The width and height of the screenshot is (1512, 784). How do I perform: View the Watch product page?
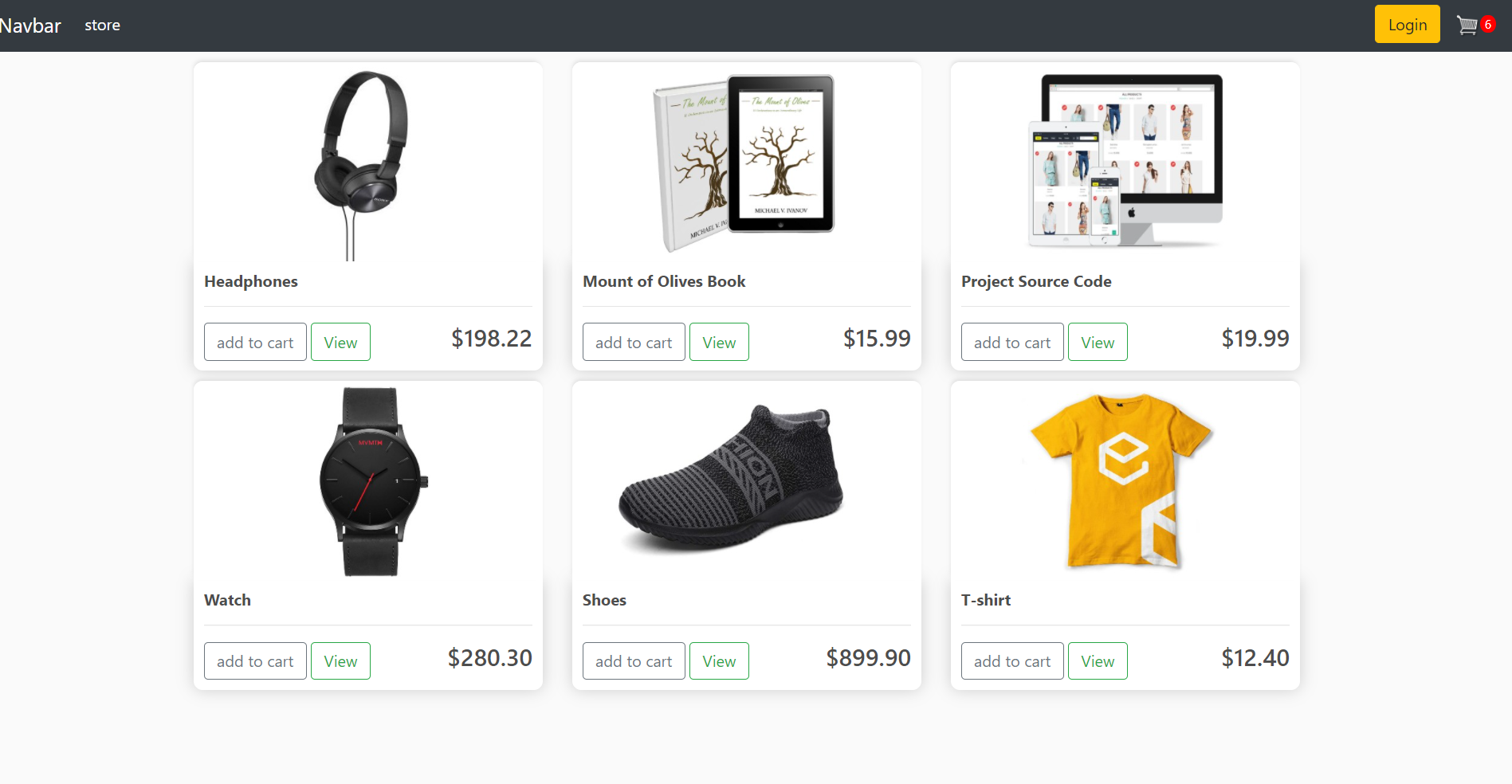pos(340,661)
